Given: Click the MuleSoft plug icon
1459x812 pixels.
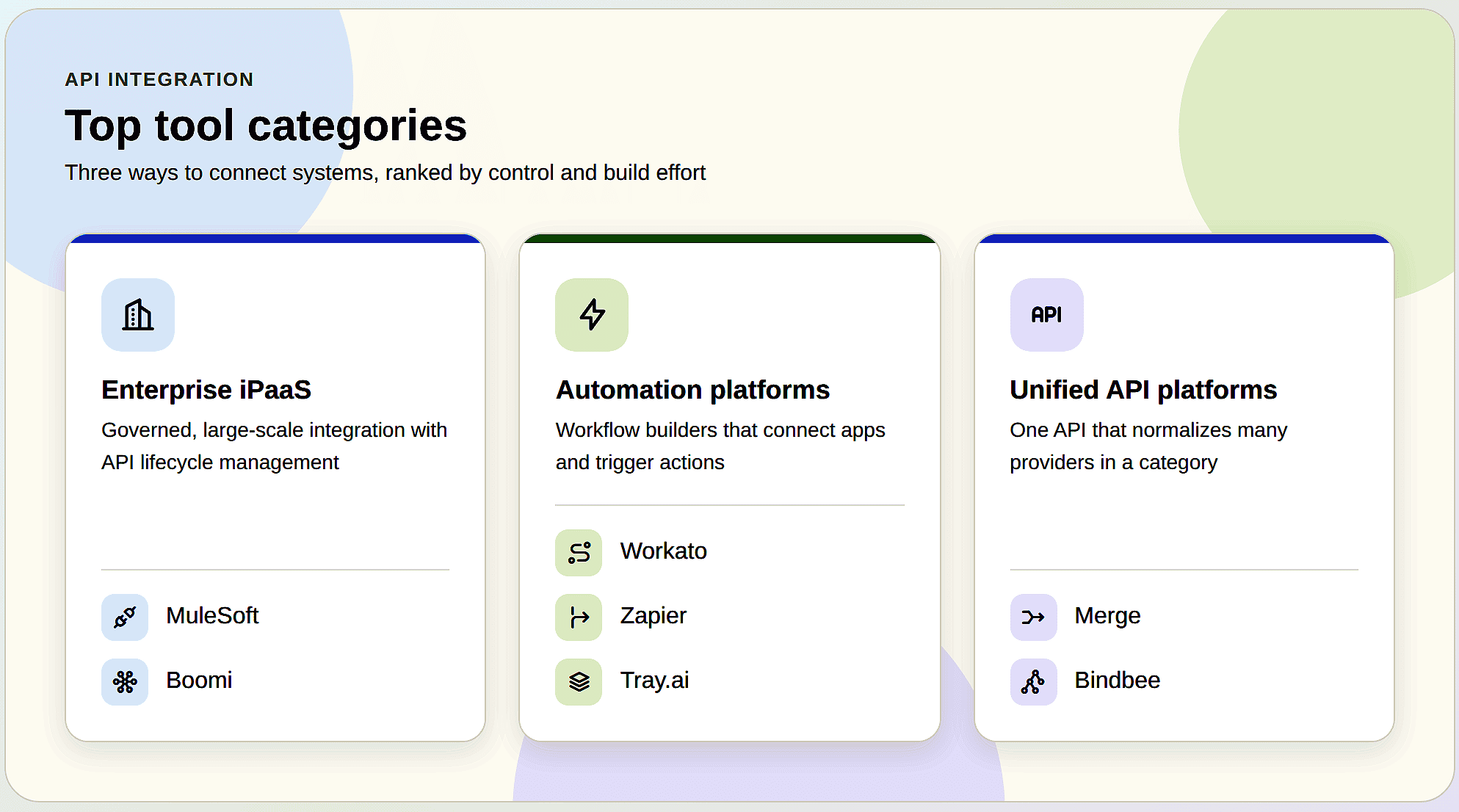Looking at the screenshot, I should point(125,617).
